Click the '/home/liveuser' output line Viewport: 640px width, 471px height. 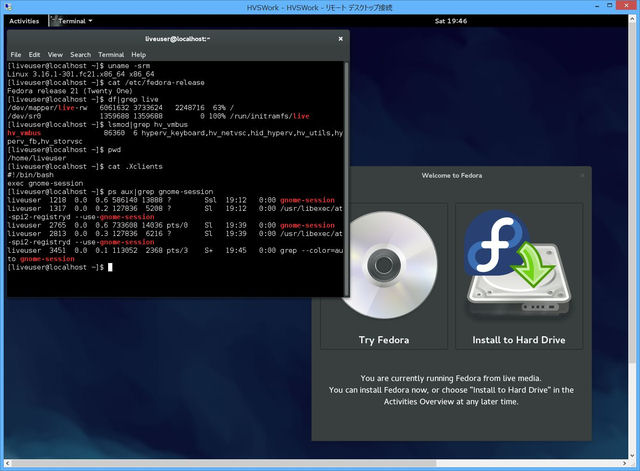pyautogui.click(x=37, y=158)
